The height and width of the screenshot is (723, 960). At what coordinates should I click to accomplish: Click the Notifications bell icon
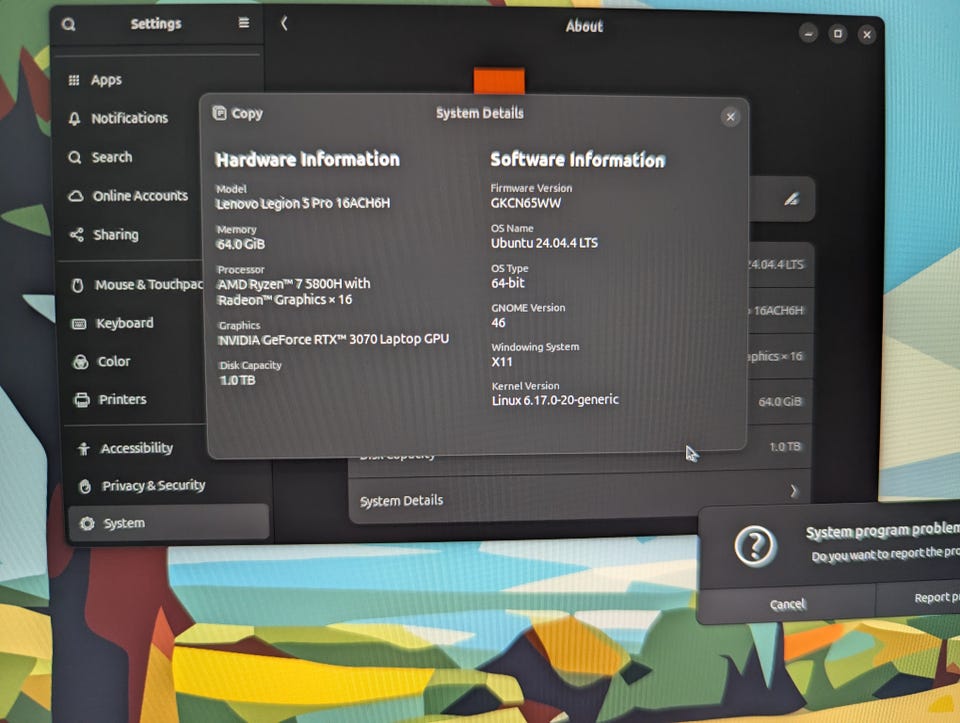tap(74, 119)
